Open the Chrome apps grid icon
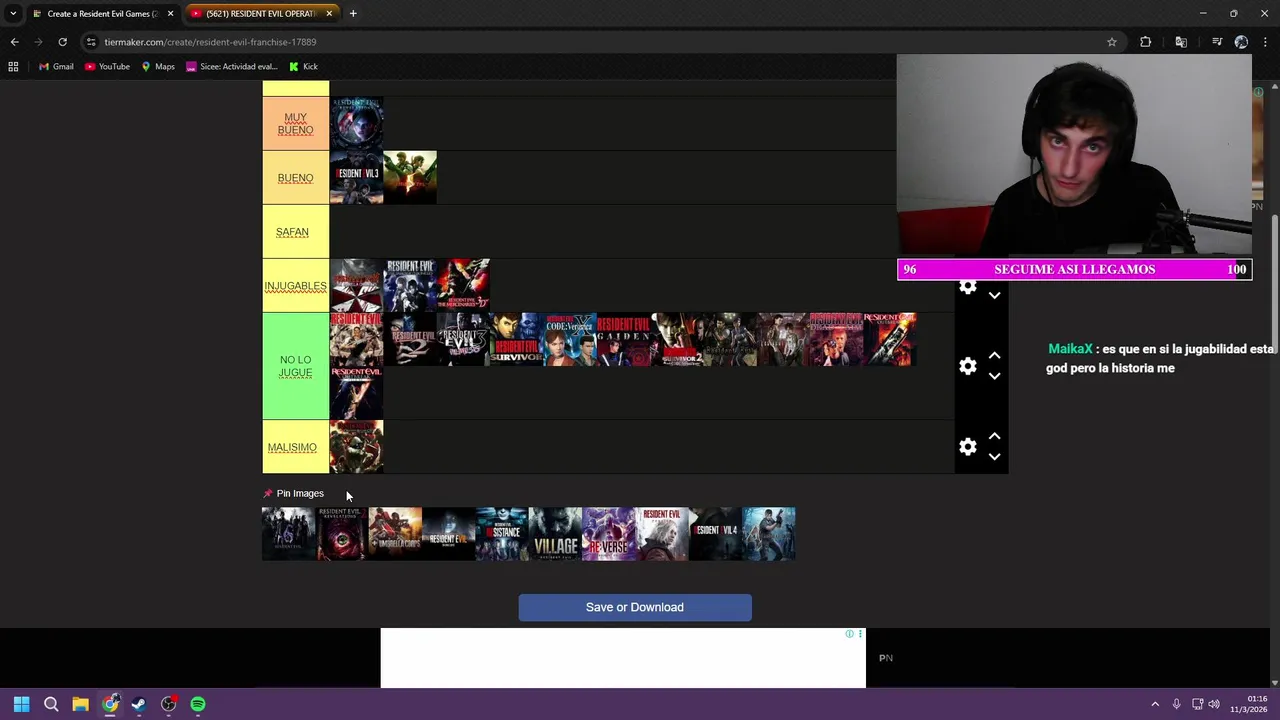The height and width of the screenshot is (720, 1280). pyautogui.click(x=13, y=67)
